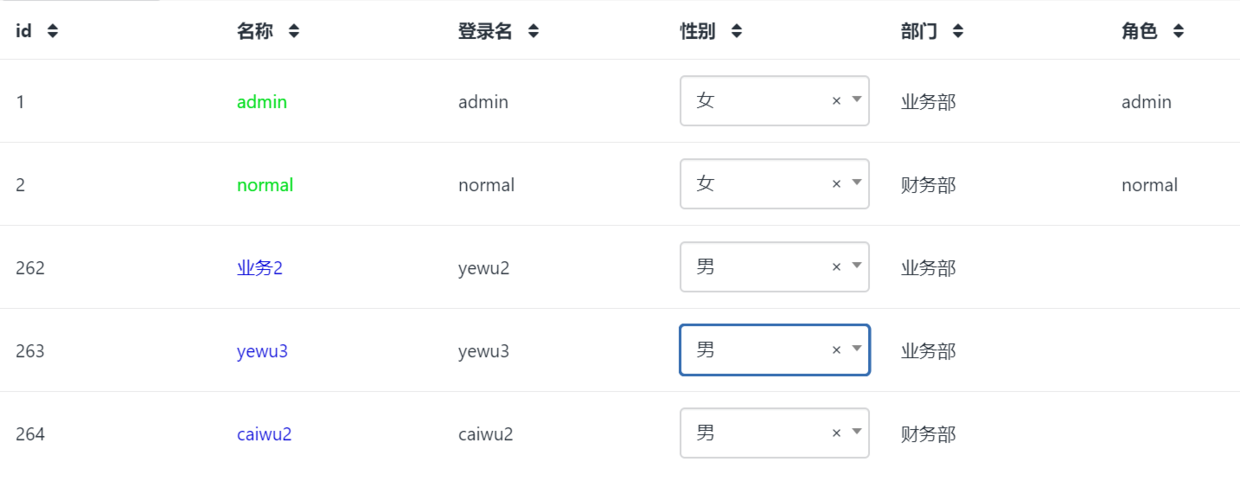1240x494 pixels.
Task: Expand gender dropdown arrow for admin
Action: click(857, 100)
